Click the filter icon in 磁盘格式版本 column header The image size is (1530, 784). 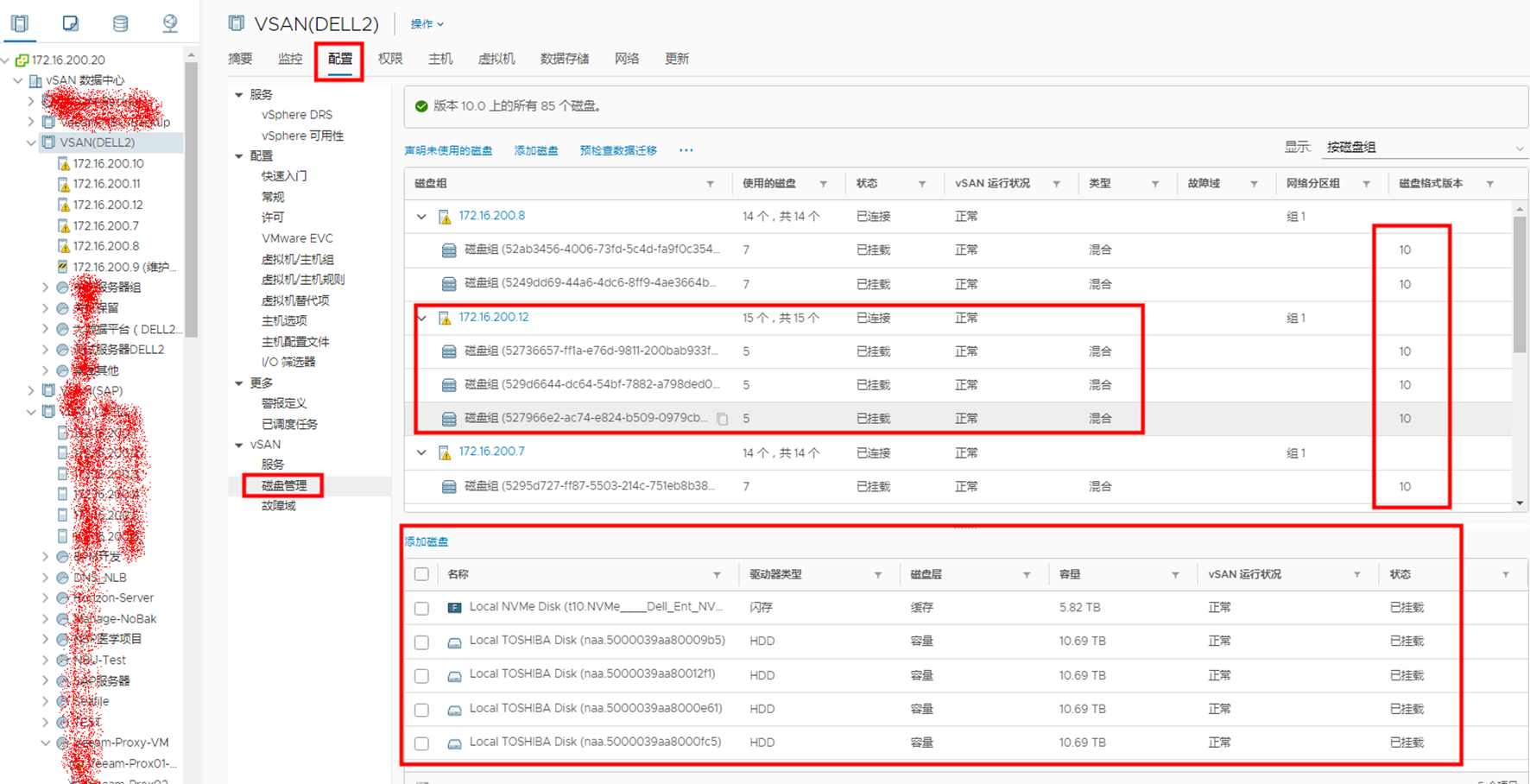point(1489,184)
